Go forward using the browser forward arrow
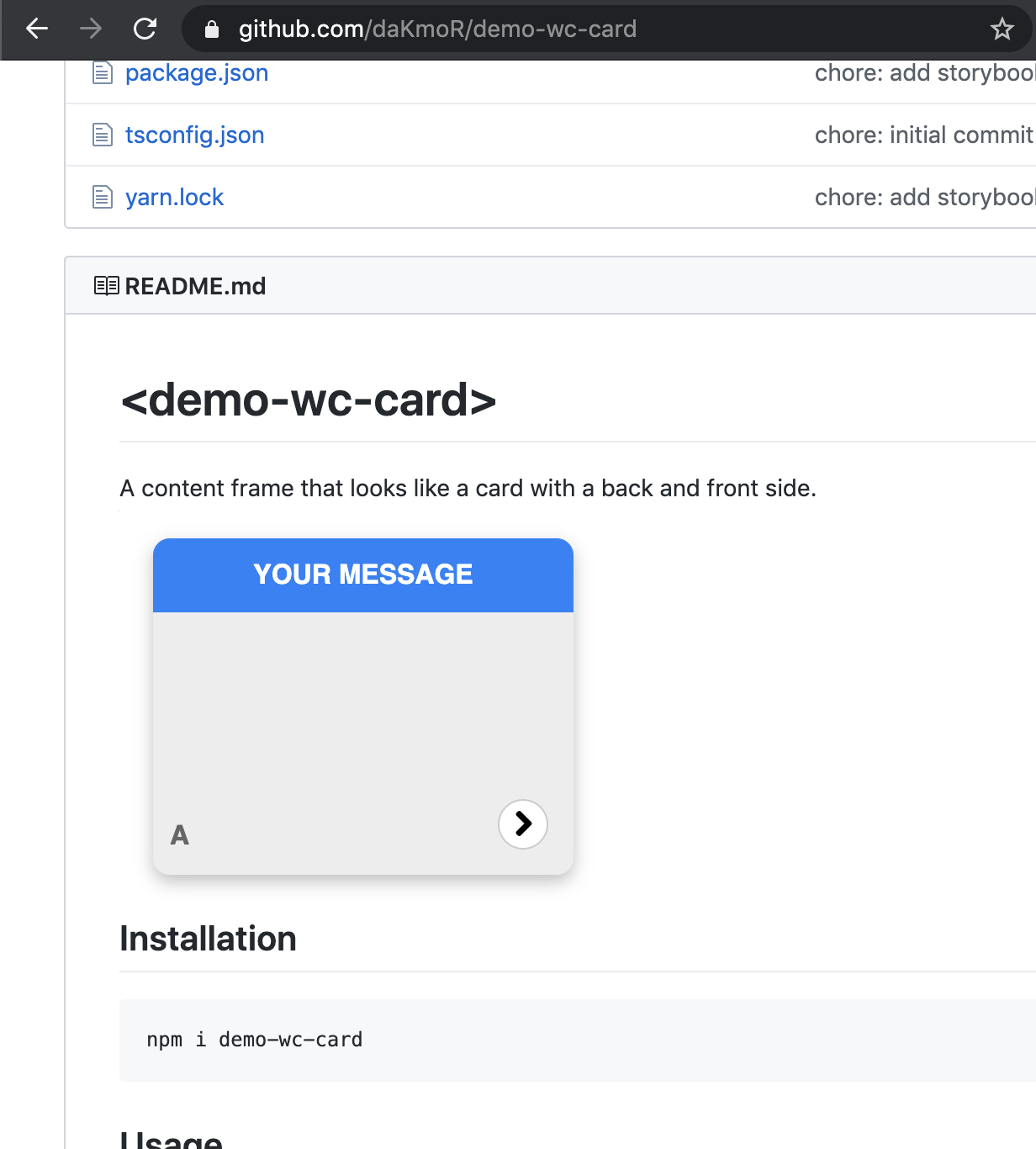 (x=90, y=29)
